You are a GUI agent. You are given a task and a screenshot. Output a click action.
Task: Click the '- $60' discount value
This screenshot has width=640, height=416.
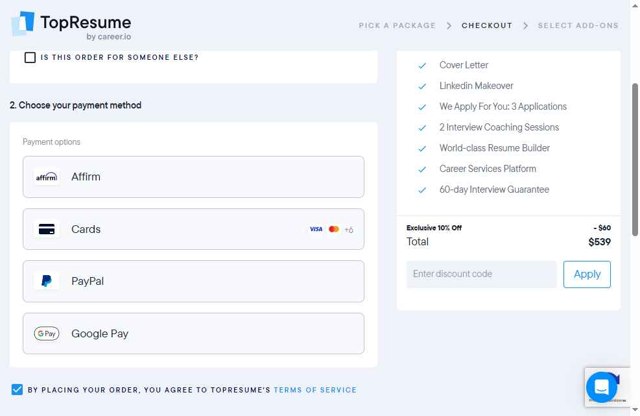click(x=602, y=228)
